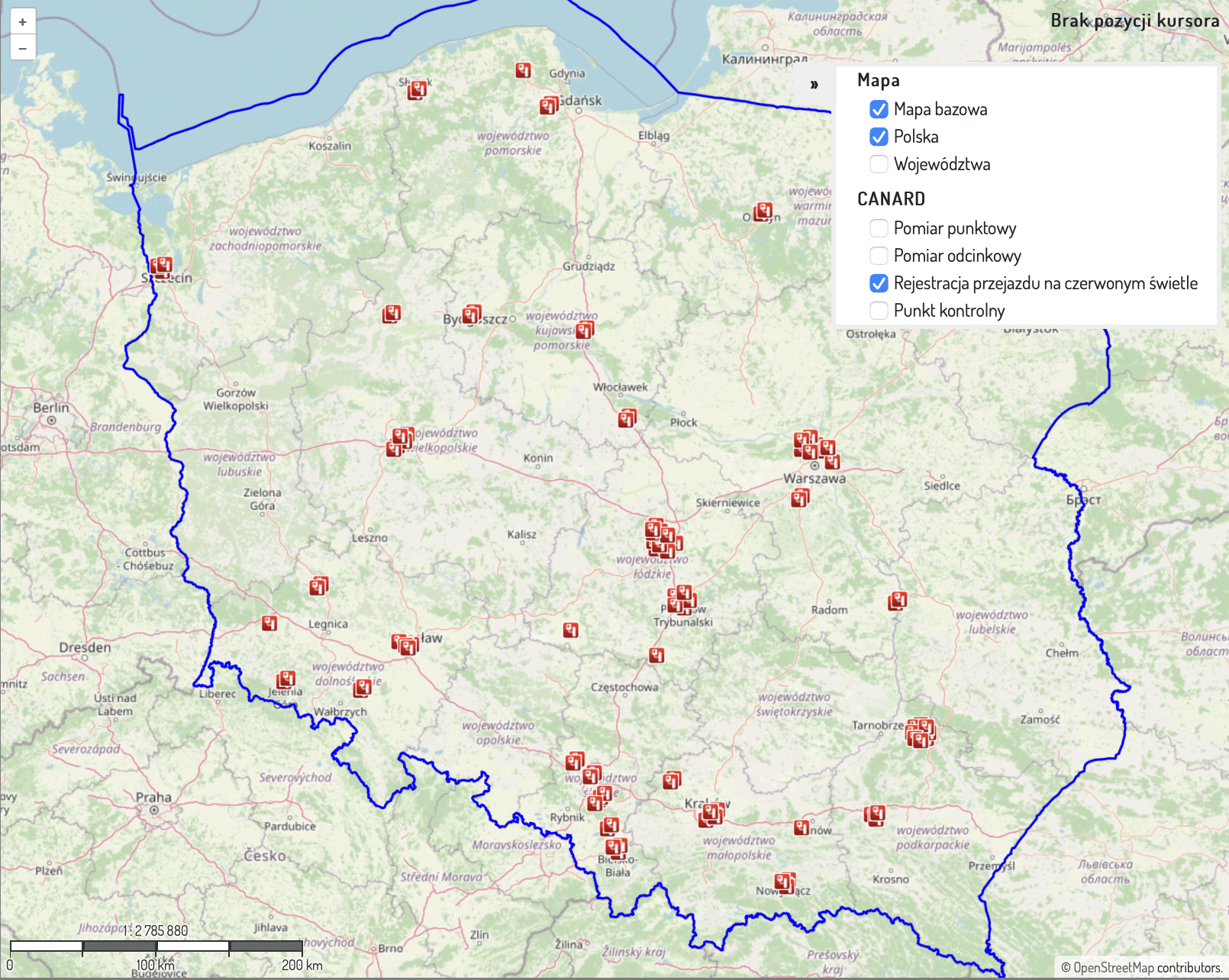Select the camera marker south of Warszawa

[799, 498]
